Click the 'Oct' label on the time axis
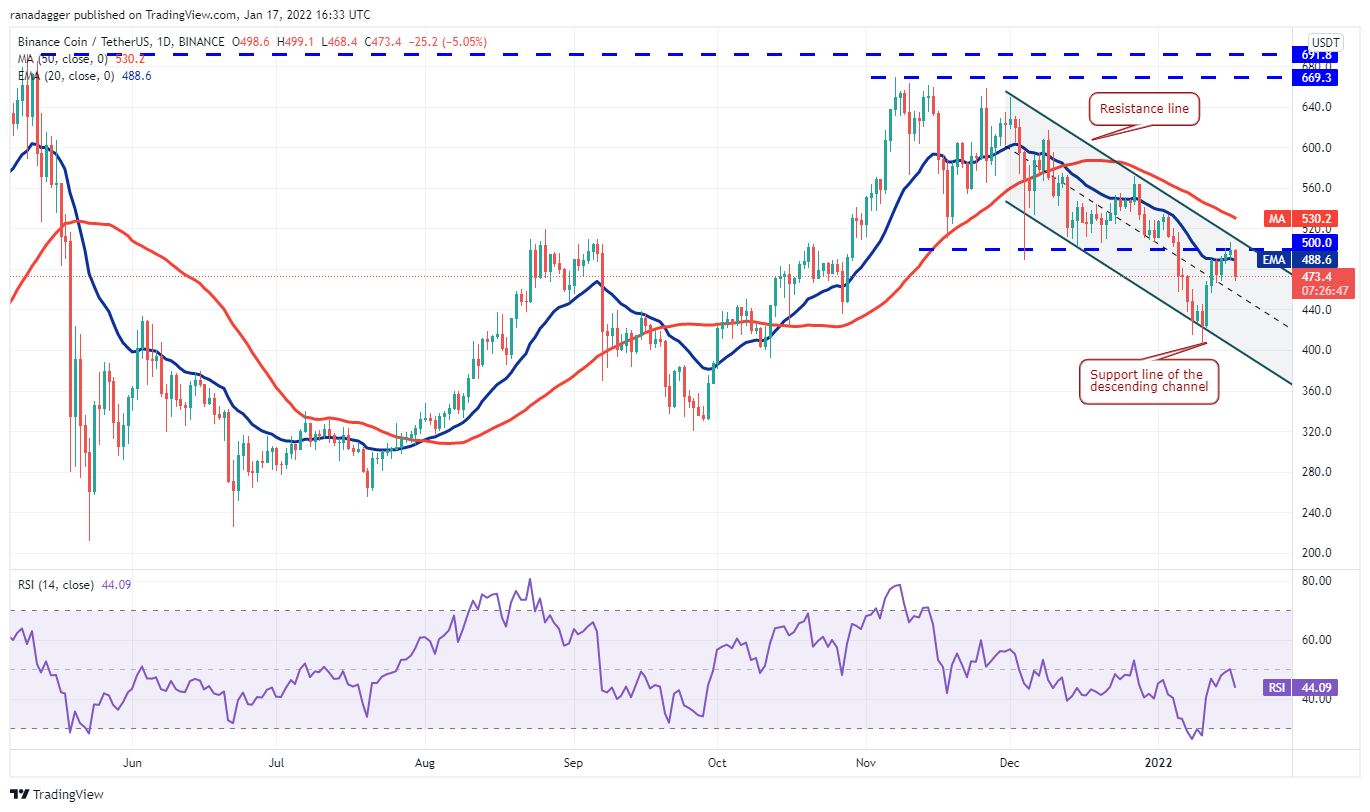 tap(716, 762)
